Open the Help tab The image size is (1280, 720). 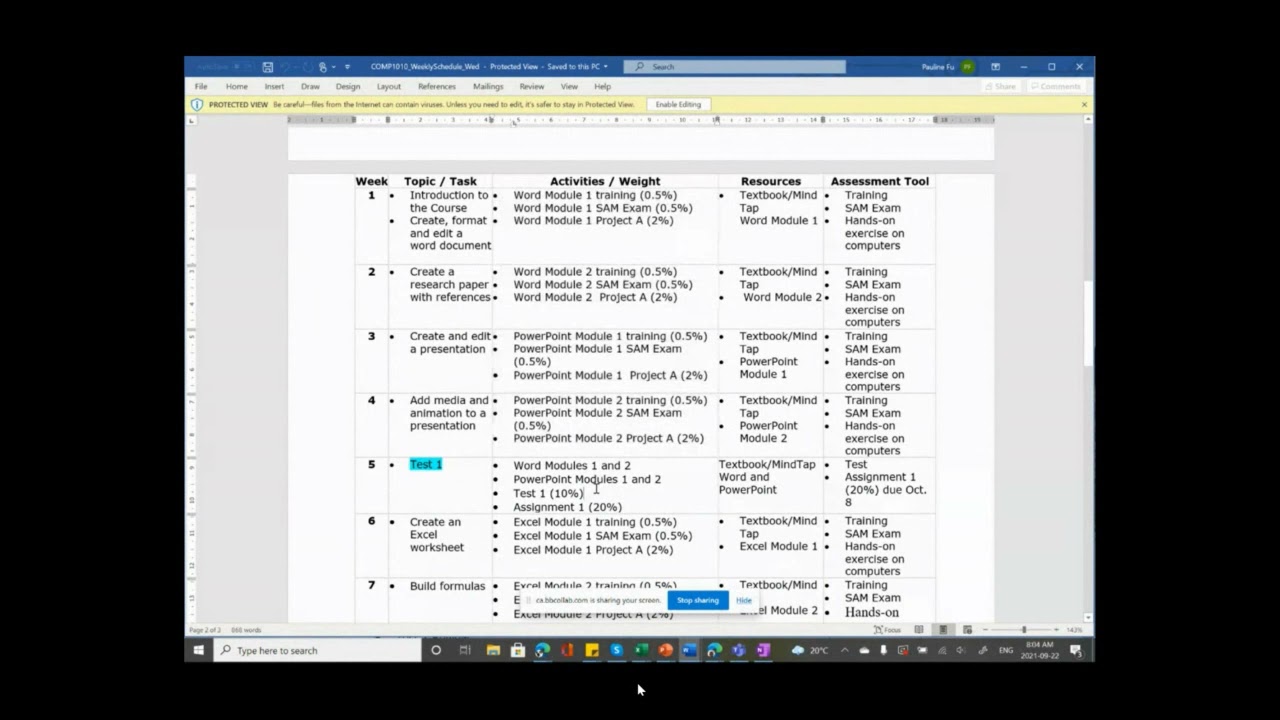click(602, 87)
